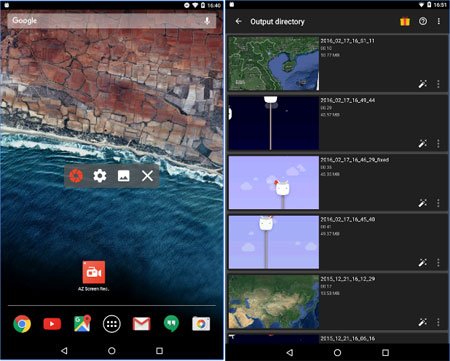
Task: Start recording with the red shutter icon
Action: coord(76,176)
